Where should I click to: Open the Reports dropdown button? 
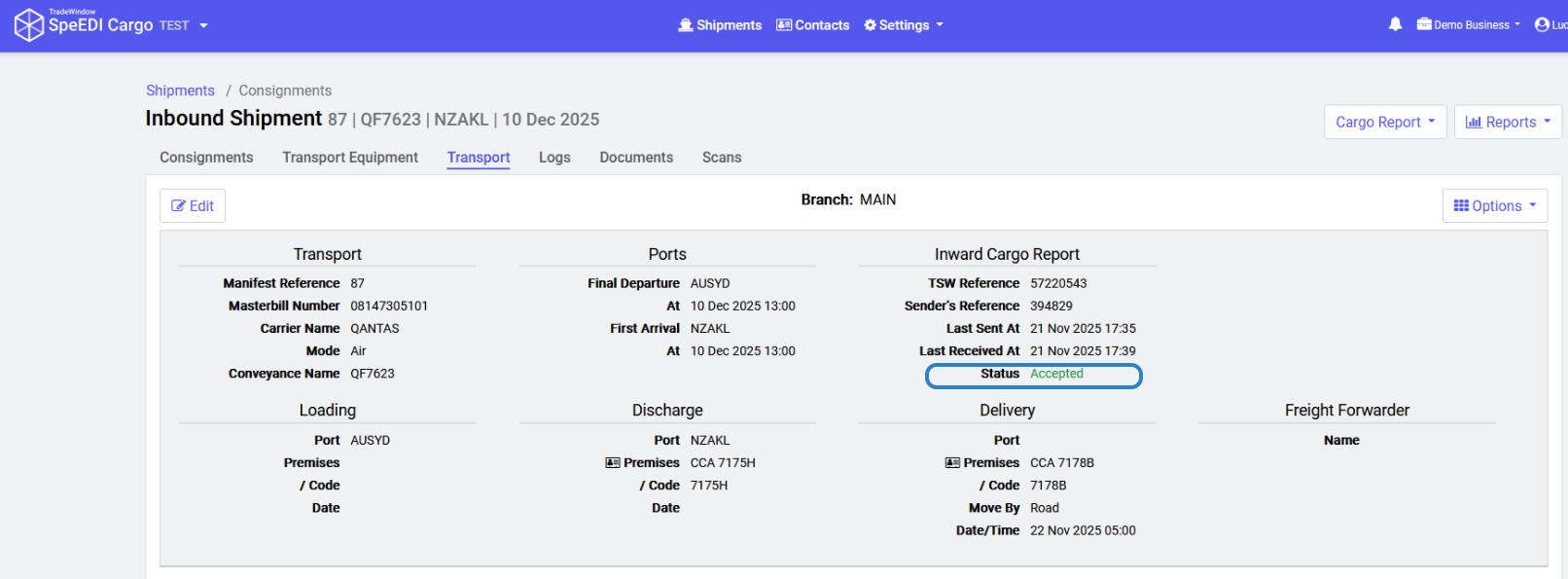pyautogui.click(x=1507, y=122)
